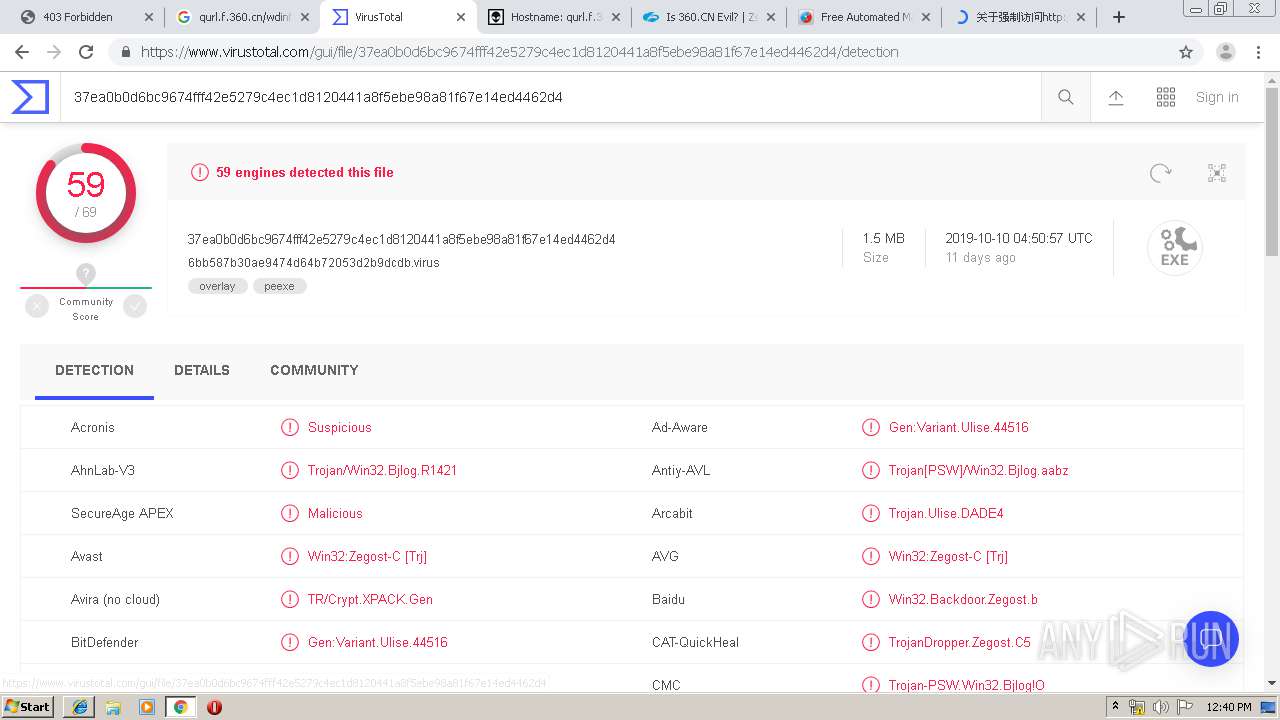Click Ad-Aware Gen:Variant.Ulise.44516 result
Viewport: 1280px width, 720px height.
coord(958,427)
